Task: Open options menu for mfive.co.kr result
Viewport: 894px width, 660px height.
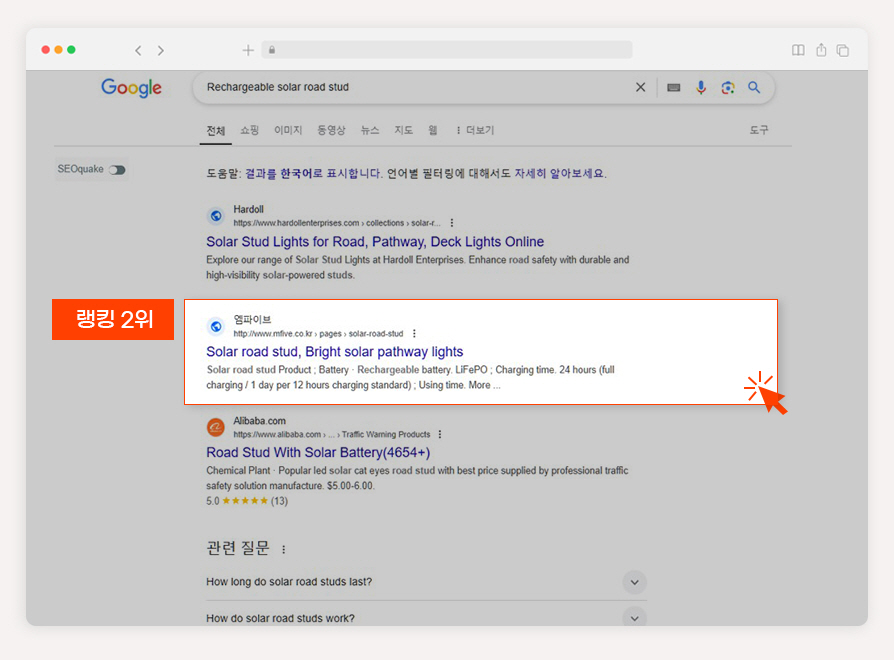Action: 414,333
